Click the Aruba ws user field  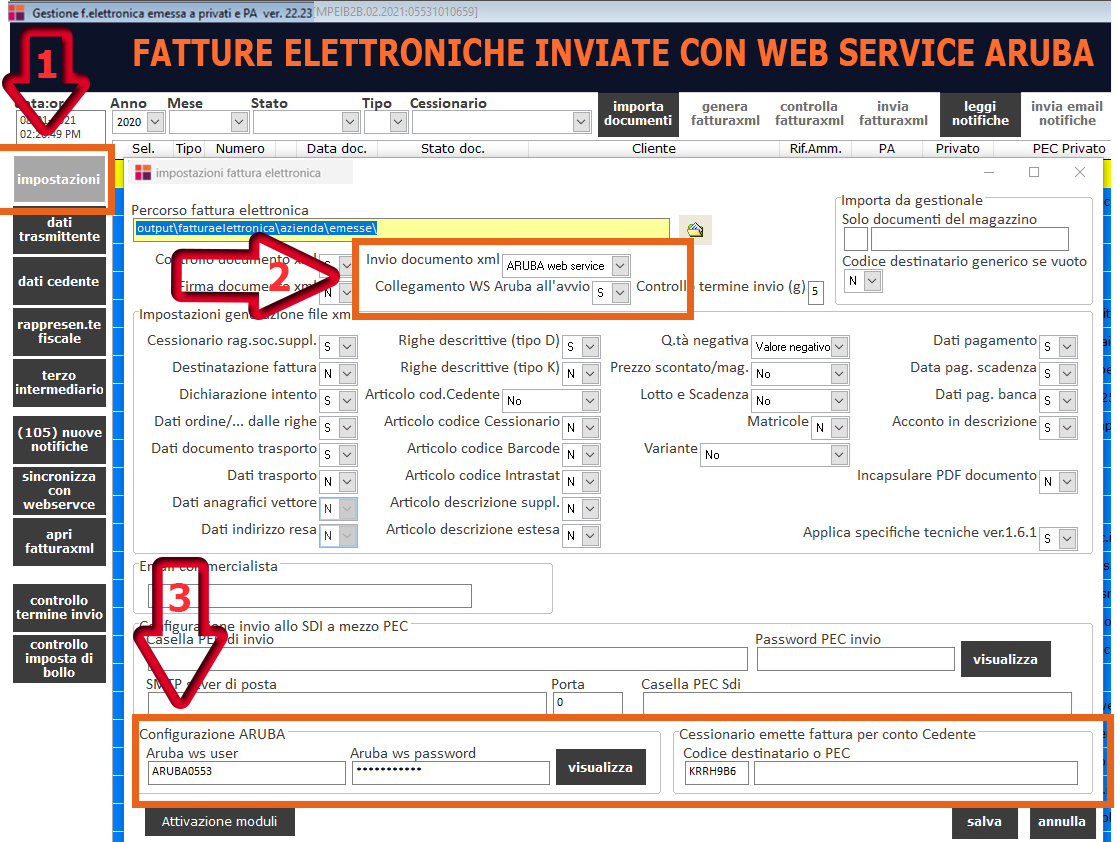pos(246,772)
